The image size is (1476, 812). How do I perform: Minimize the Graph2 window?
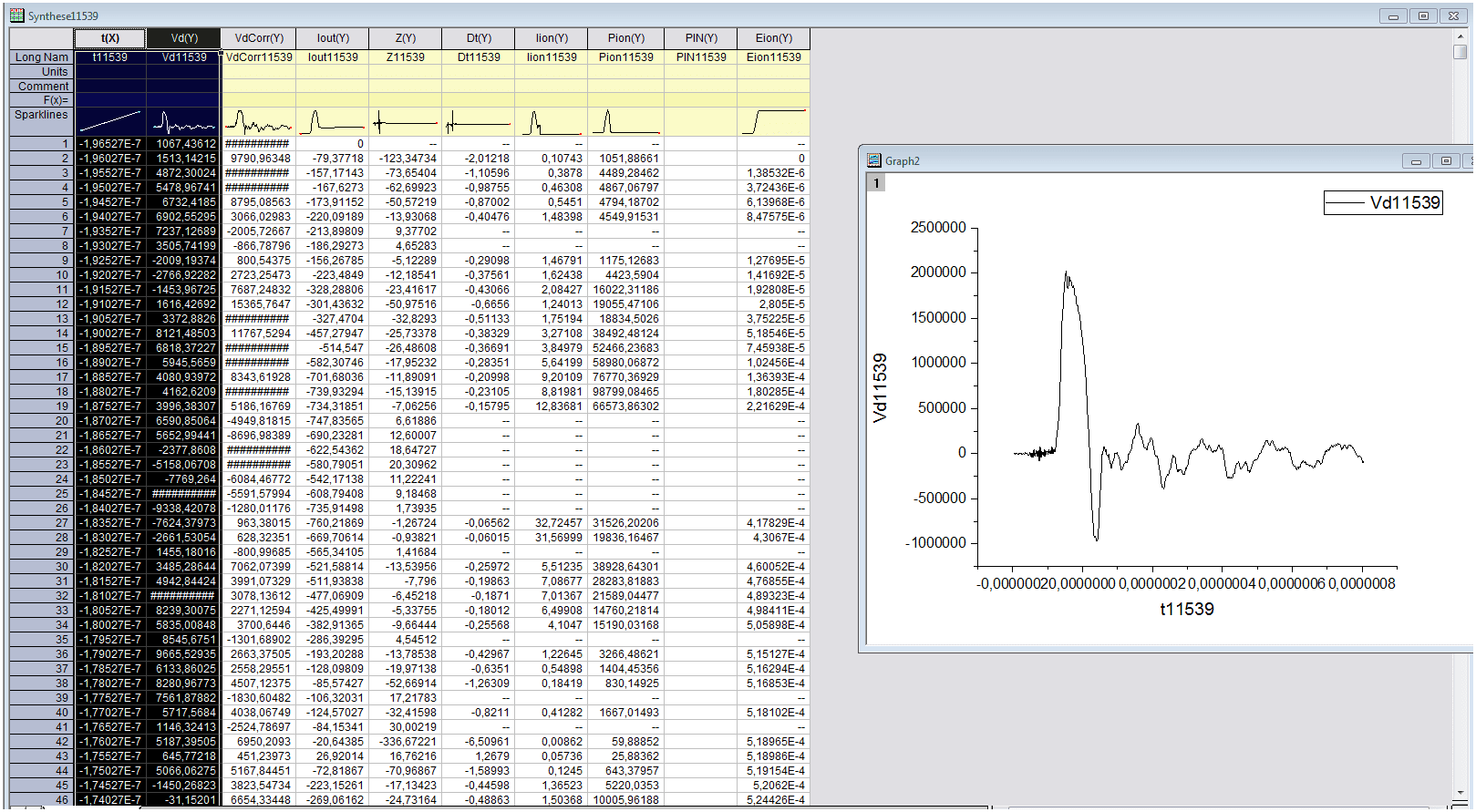(1416, 160)
